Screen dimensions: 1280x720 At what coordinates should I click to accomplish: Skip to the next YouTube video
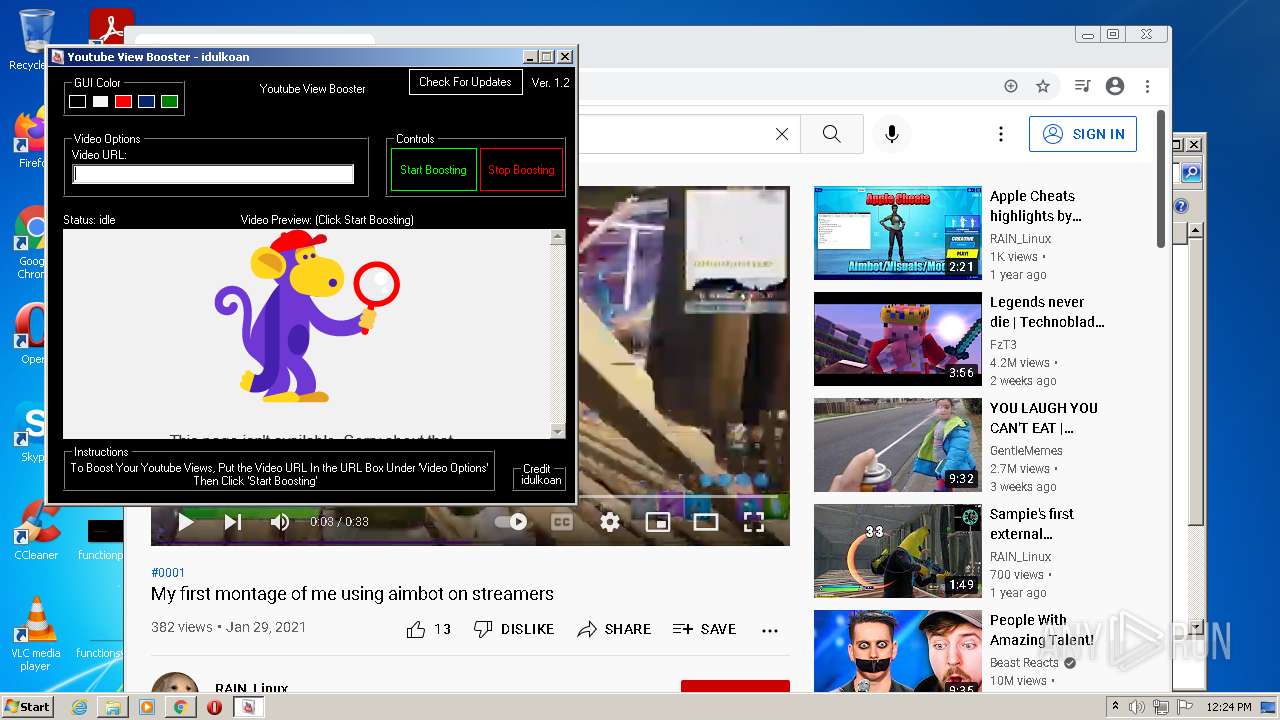coord(233,521)
